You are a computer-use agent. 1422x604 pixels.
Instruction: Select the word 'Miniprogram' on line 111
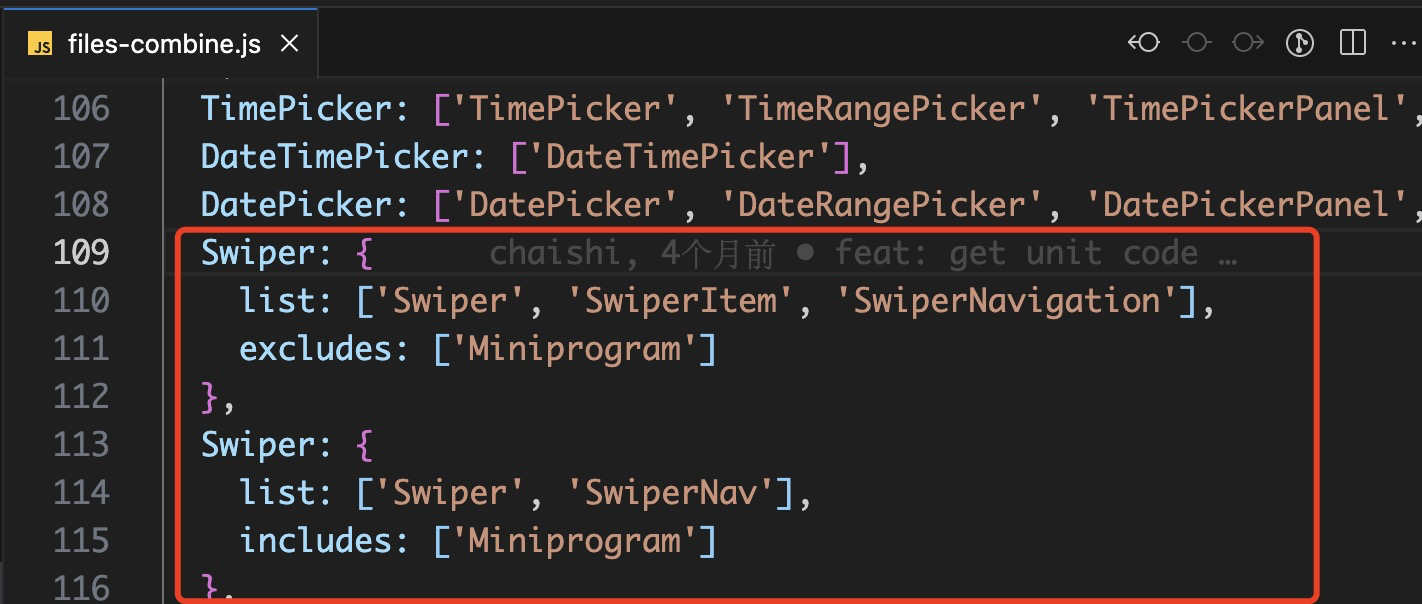point(575,347)
